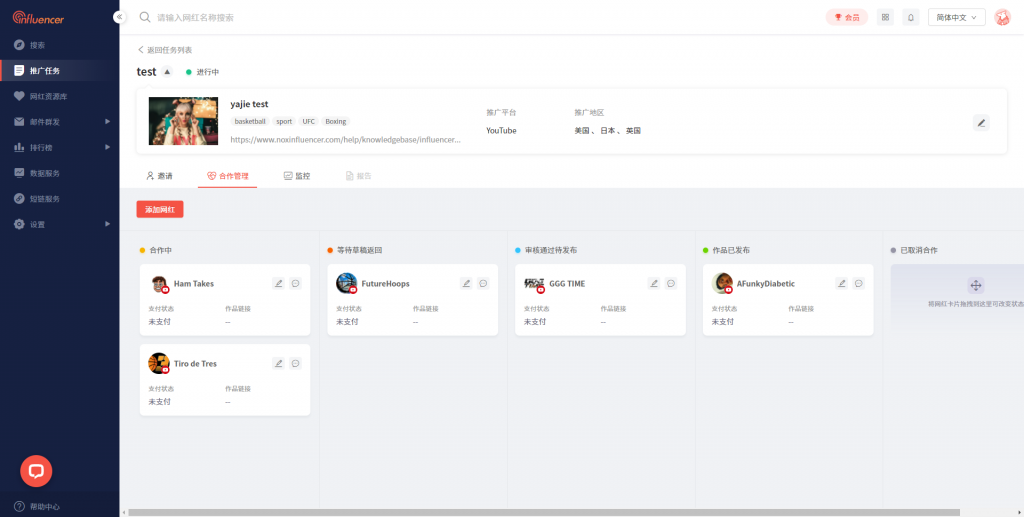This screenshot has width=1024, height=517.
Task: Click the 添加网红 button
Action: click(160, 209)
